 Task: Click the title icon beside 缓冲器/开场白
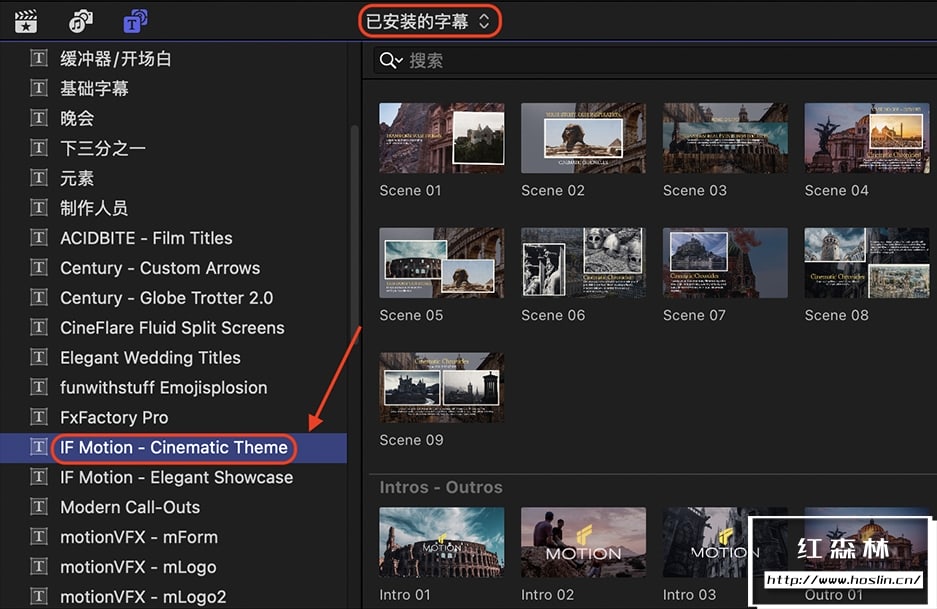[39, 58]
